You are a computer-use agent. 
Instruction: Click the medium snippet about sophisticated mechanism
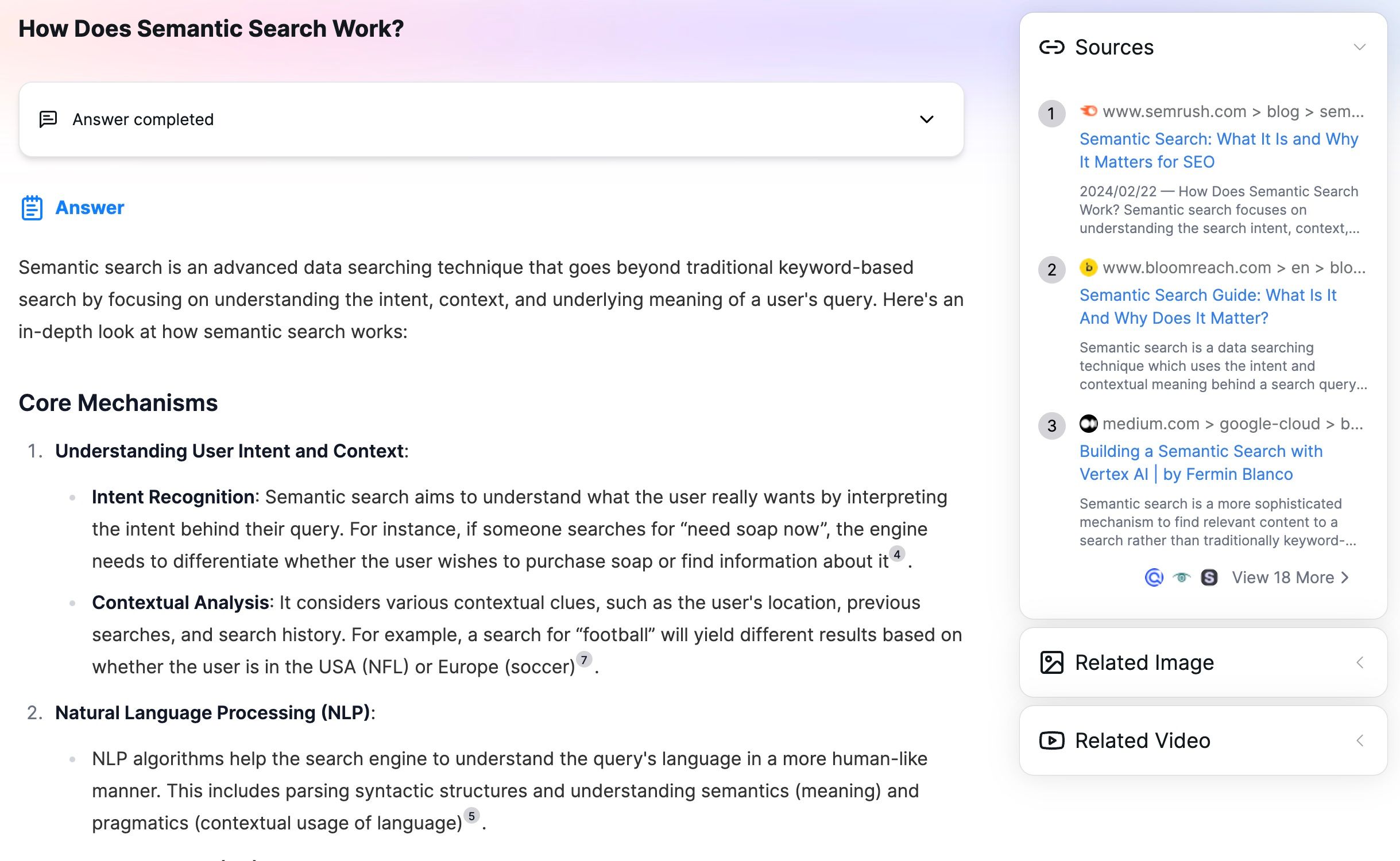(1218, 522)
